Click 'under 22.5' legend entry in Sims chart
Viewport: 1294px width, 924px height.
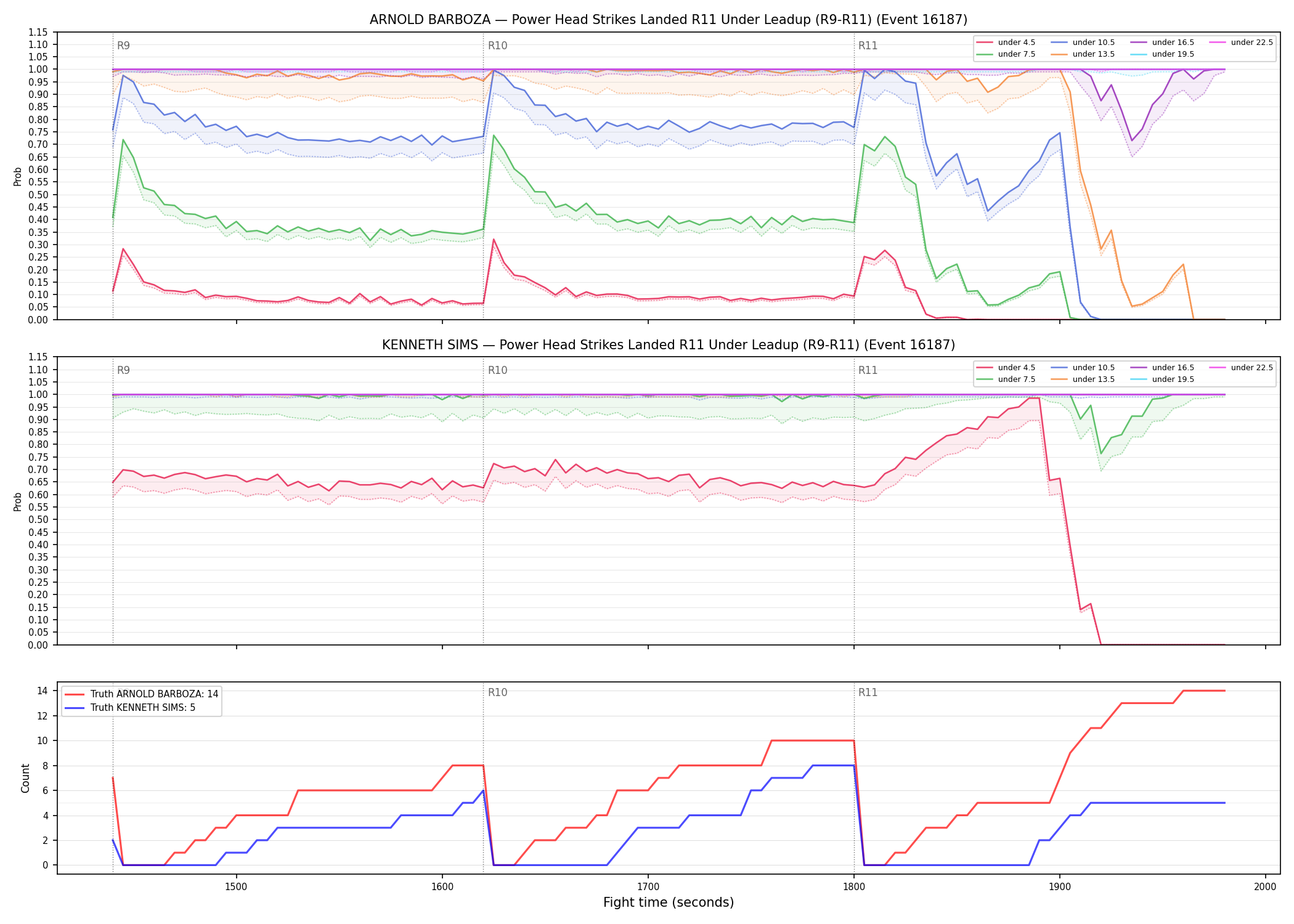(x=1242, y=368)
